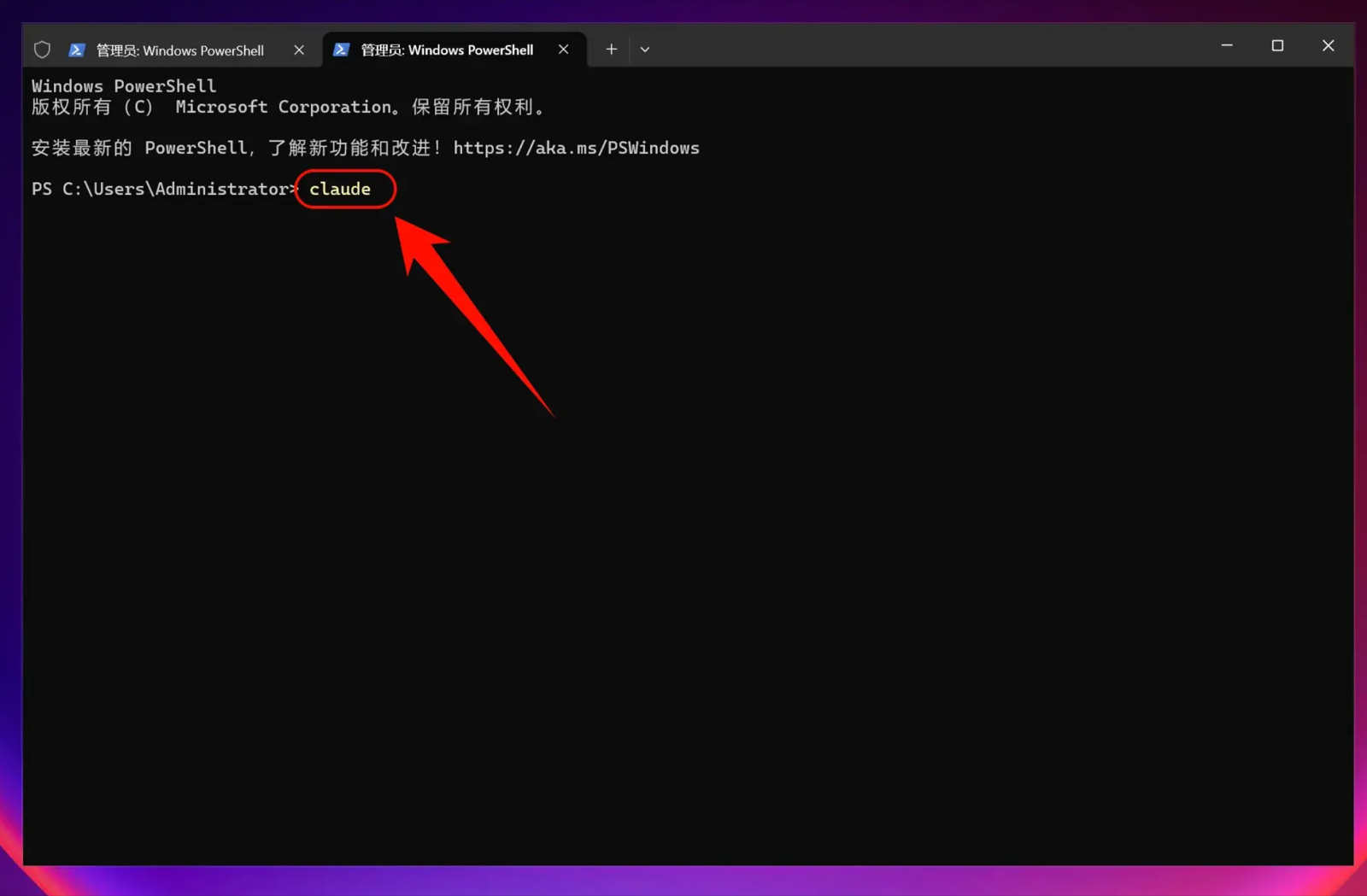Click the "安装最新的 PowerShell" notice text
Viewport: 1367px width, 896px height.
[x=139, y=148]
